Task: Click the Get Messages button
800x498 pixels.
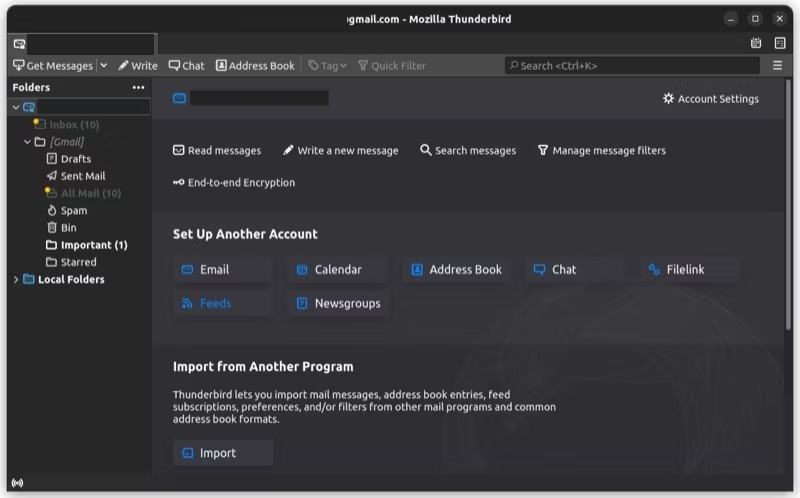Action: [53, 65]
